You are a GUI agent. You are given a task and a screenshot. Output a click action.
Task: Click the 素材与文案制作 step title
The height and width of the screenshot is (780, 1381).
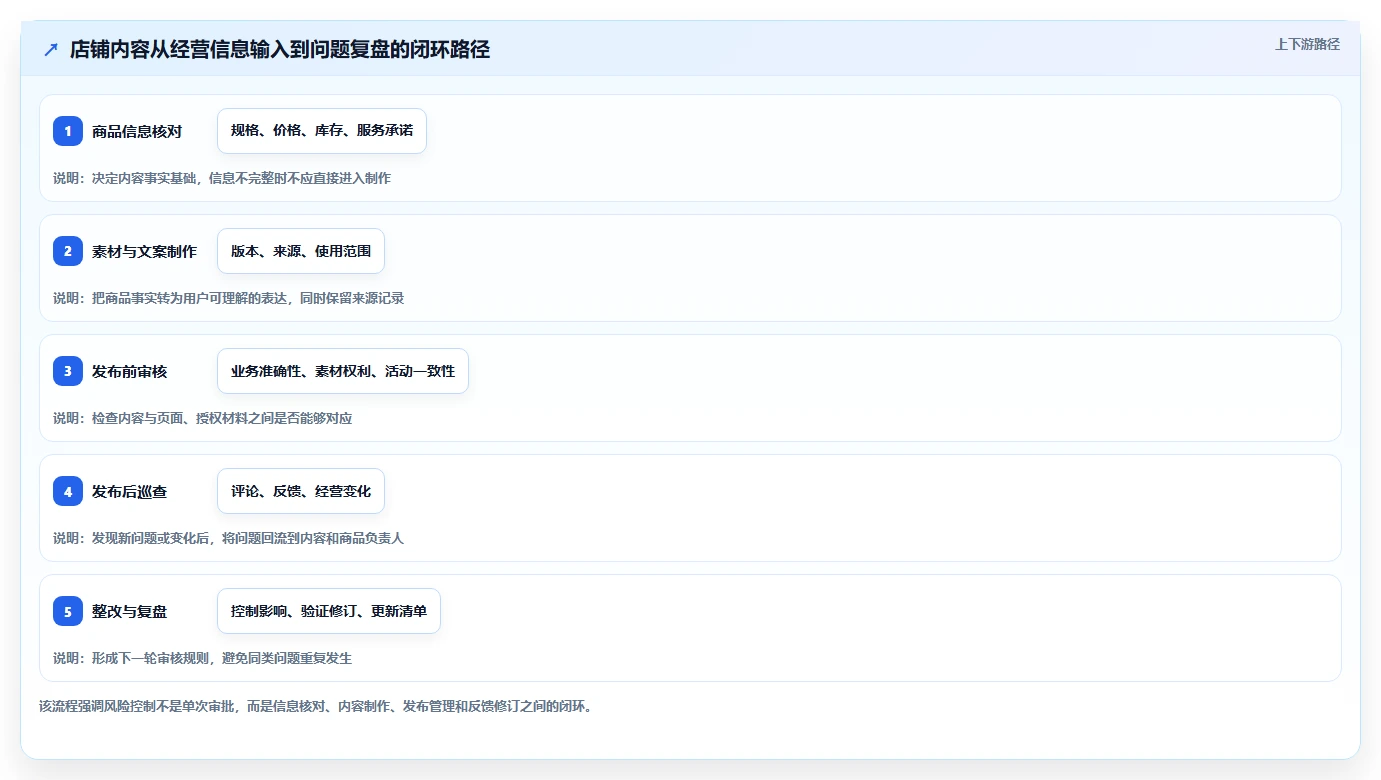pyautogui.click(x=144, y=251)
